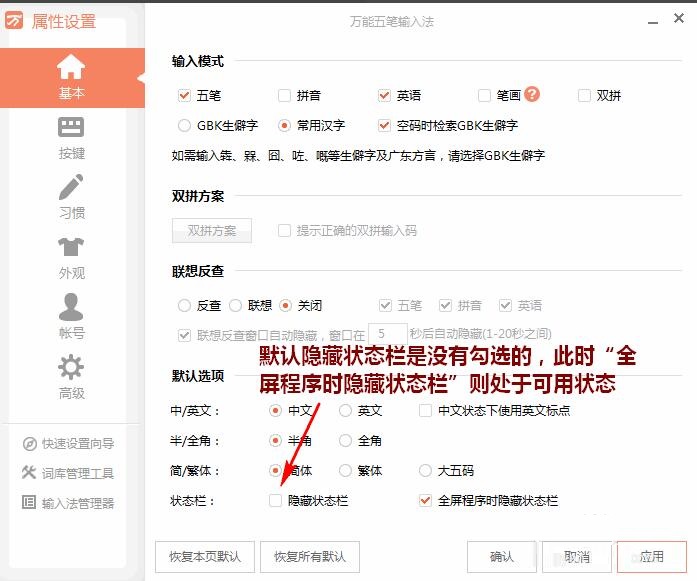The image size is (697, 581).
Task: Click the 快速设置向导 compass icon
Action: pos(29,444)
